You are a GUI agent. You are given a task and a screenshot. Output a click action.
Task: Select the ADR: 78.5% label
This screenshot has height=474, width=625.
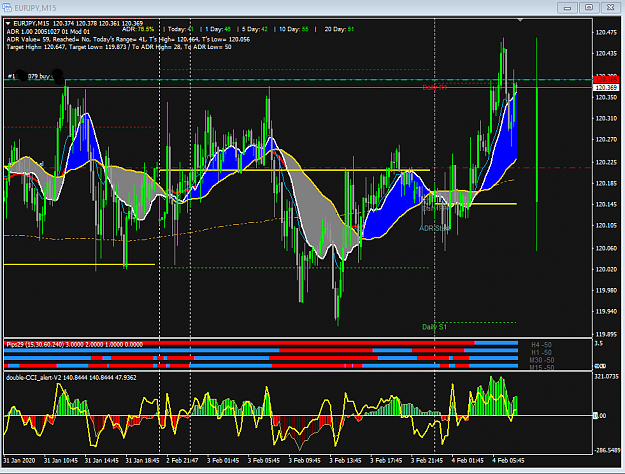[138, 29]
